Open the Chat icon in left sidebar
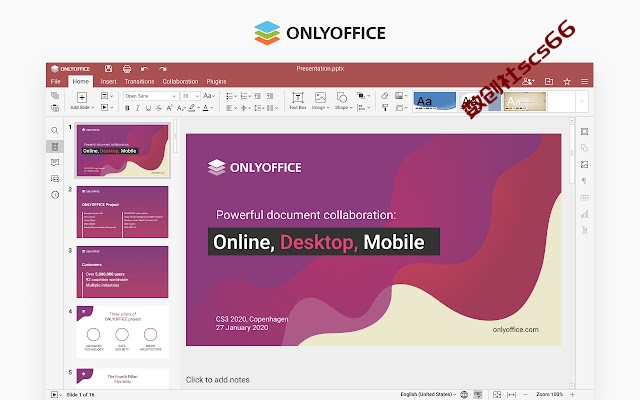 pos(55,179)
